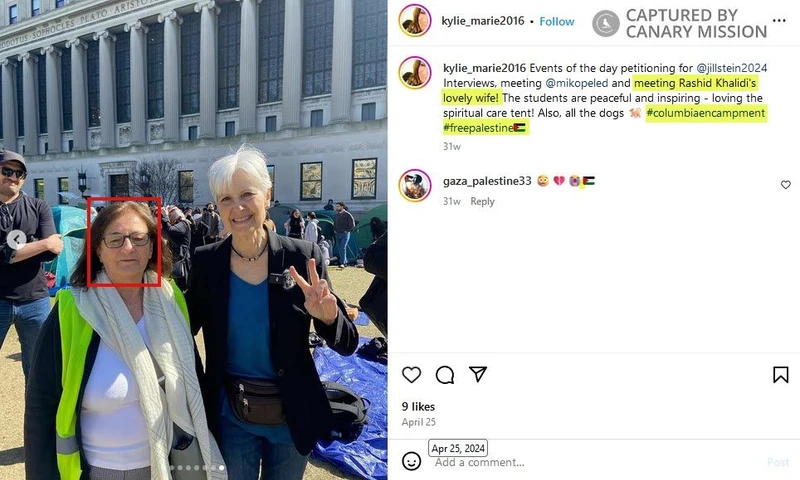Open @jillstein2024 profile mention
Screen dimensions: 800x480
[731, 68]
